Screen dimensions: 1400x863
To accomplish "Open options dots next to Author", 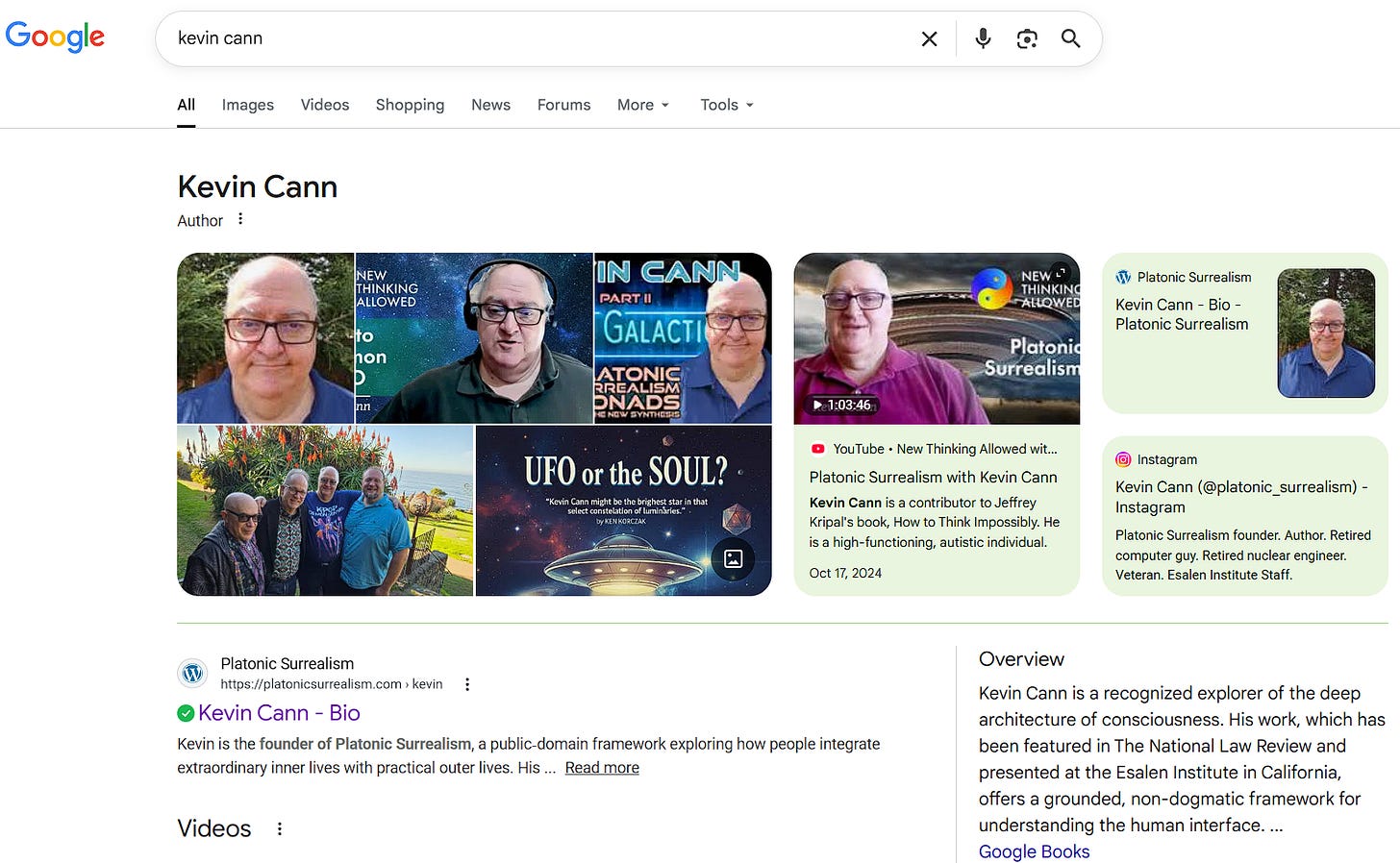I will point(240,219).
